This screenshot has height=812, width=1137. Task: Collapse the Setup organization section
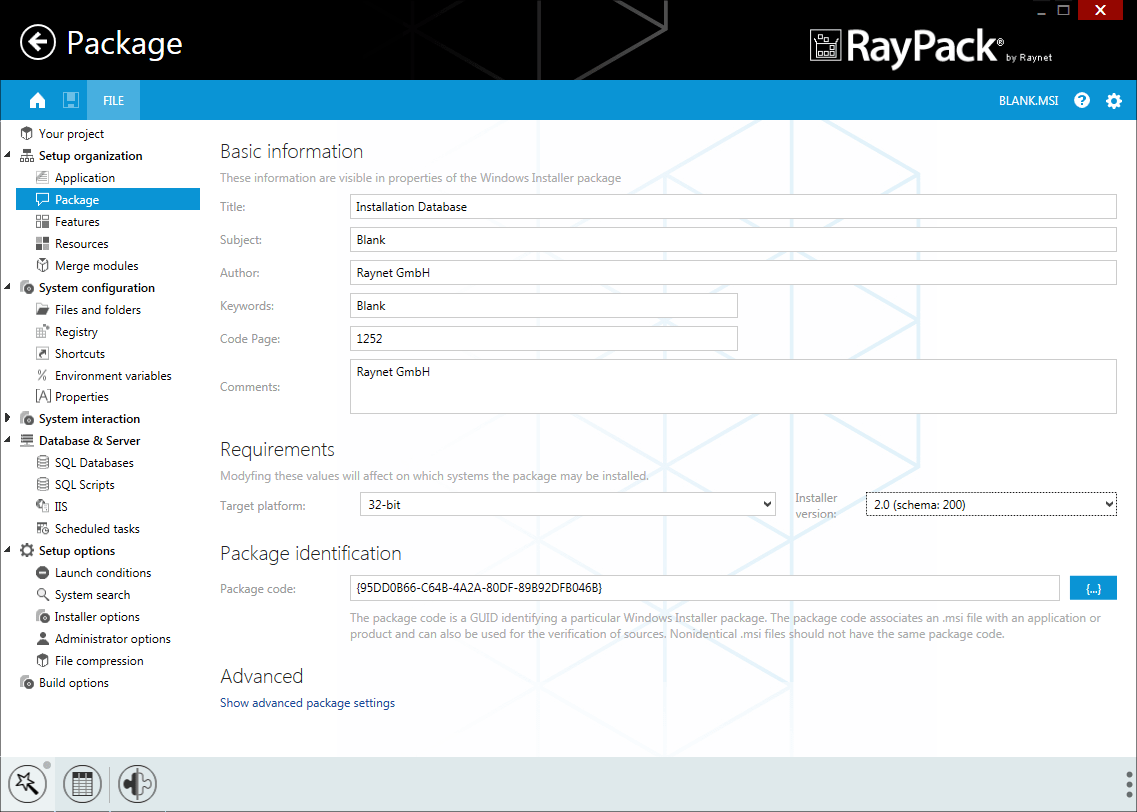8,155
